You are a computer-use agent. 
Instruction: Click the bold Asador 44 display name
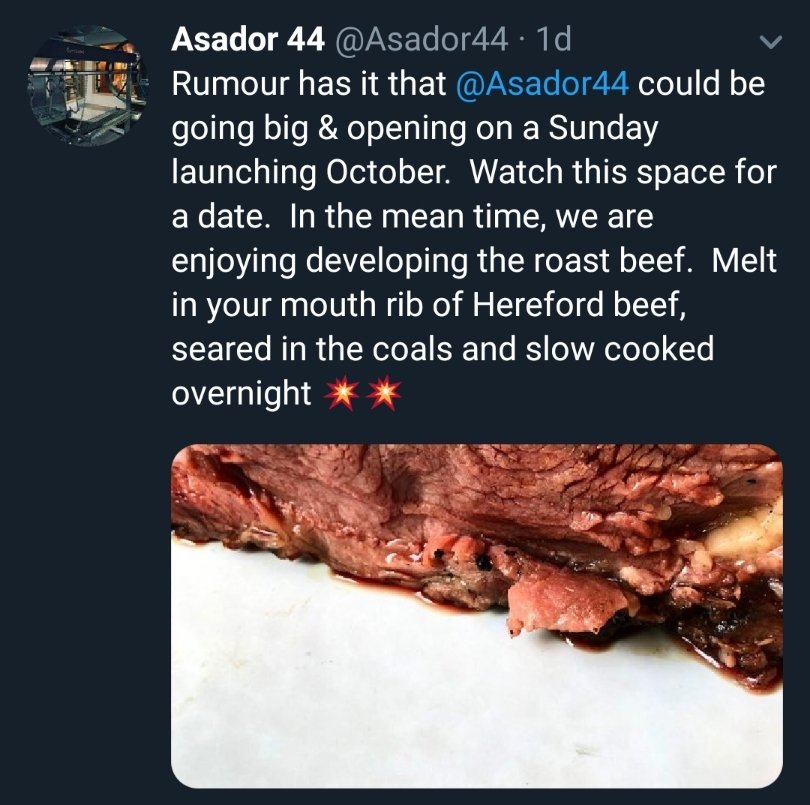click(x=248, y=40)
